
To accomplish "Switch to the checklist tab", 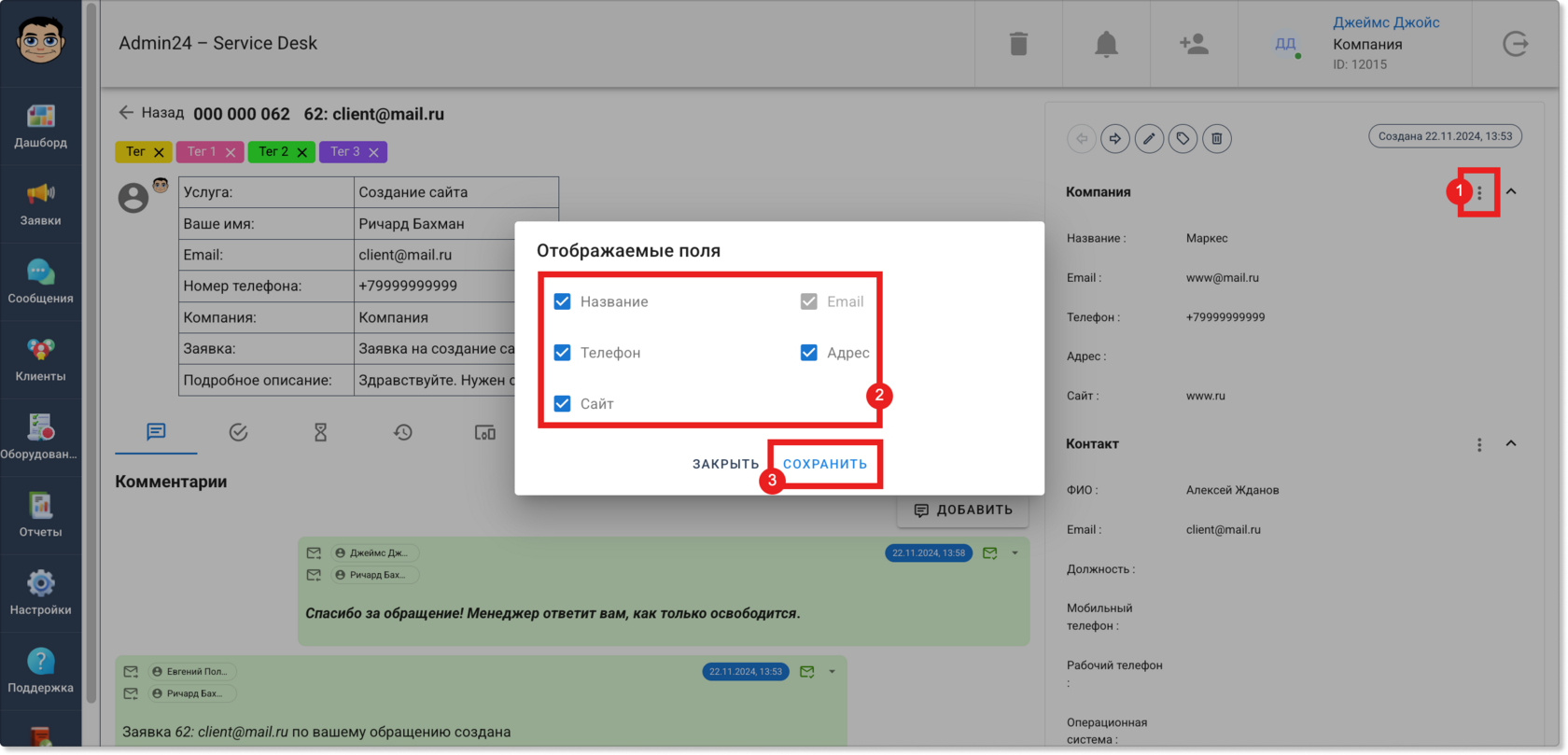I will [x=238, y=432].
